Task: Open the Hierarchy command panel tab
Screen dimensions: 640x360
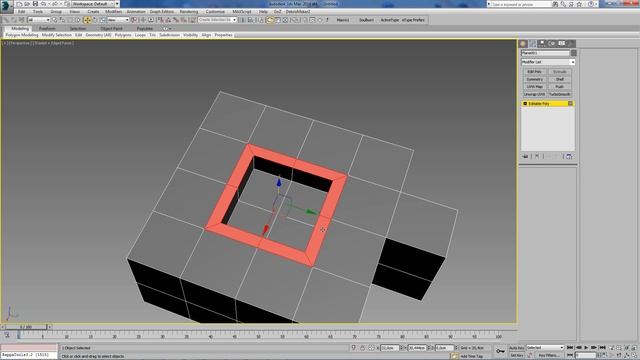Action: (542, 43)
